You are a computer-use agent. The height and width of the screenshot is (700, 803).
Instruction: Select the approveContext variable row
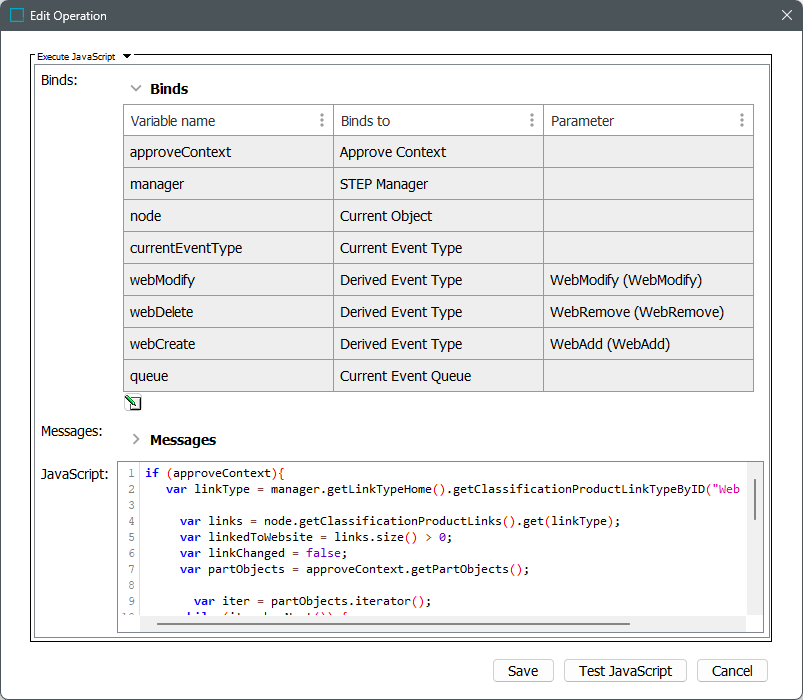pyautogui.click(x=228, y=152)
